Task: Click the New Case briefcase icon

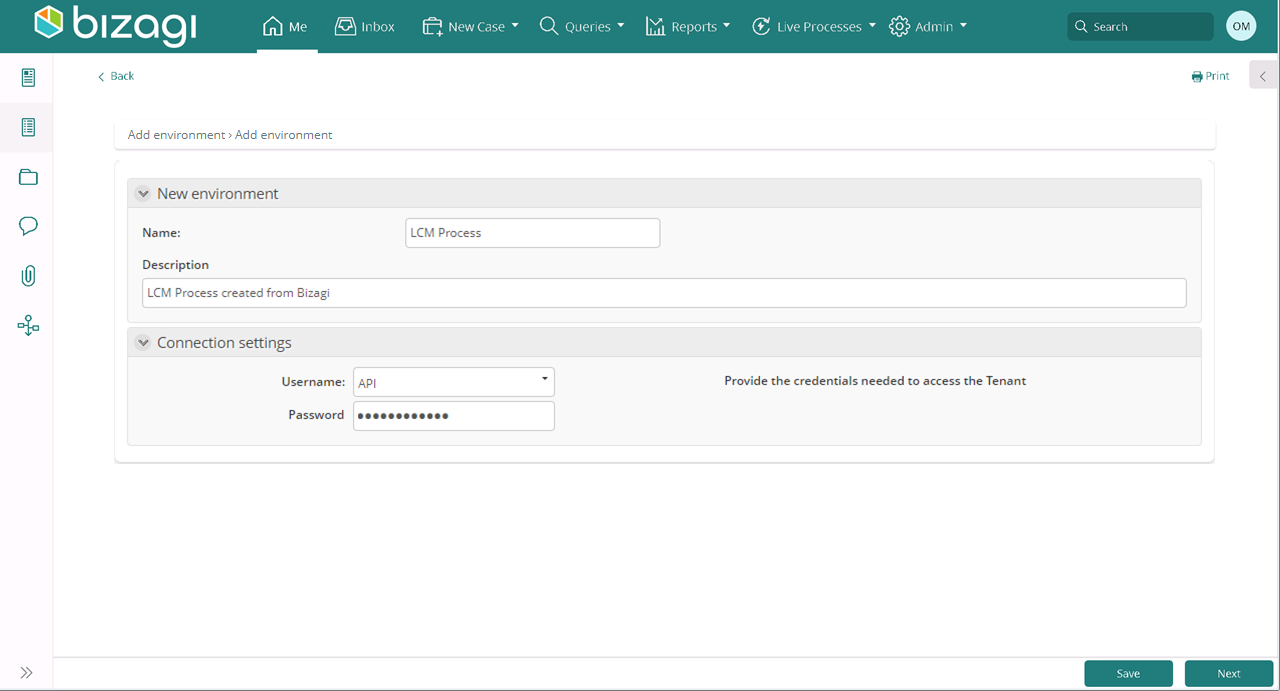Action: tap(432, 27)
